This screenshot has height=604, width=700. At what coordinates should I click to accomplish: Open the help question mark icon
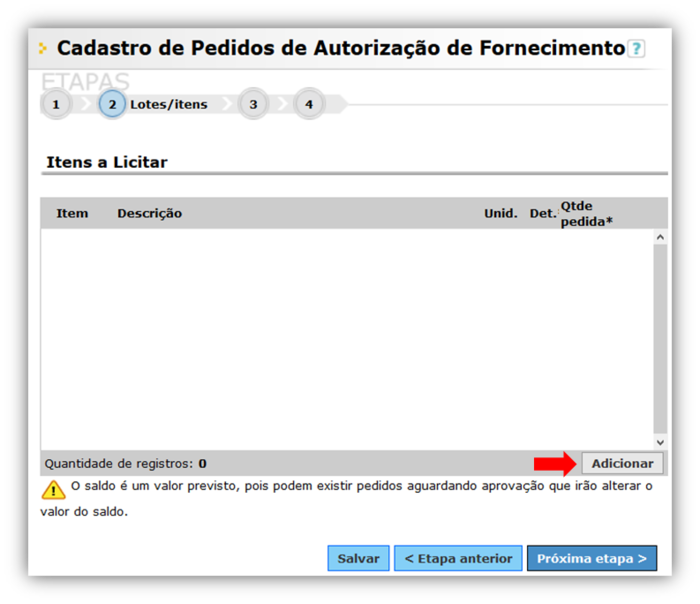(x=636, y=49)
